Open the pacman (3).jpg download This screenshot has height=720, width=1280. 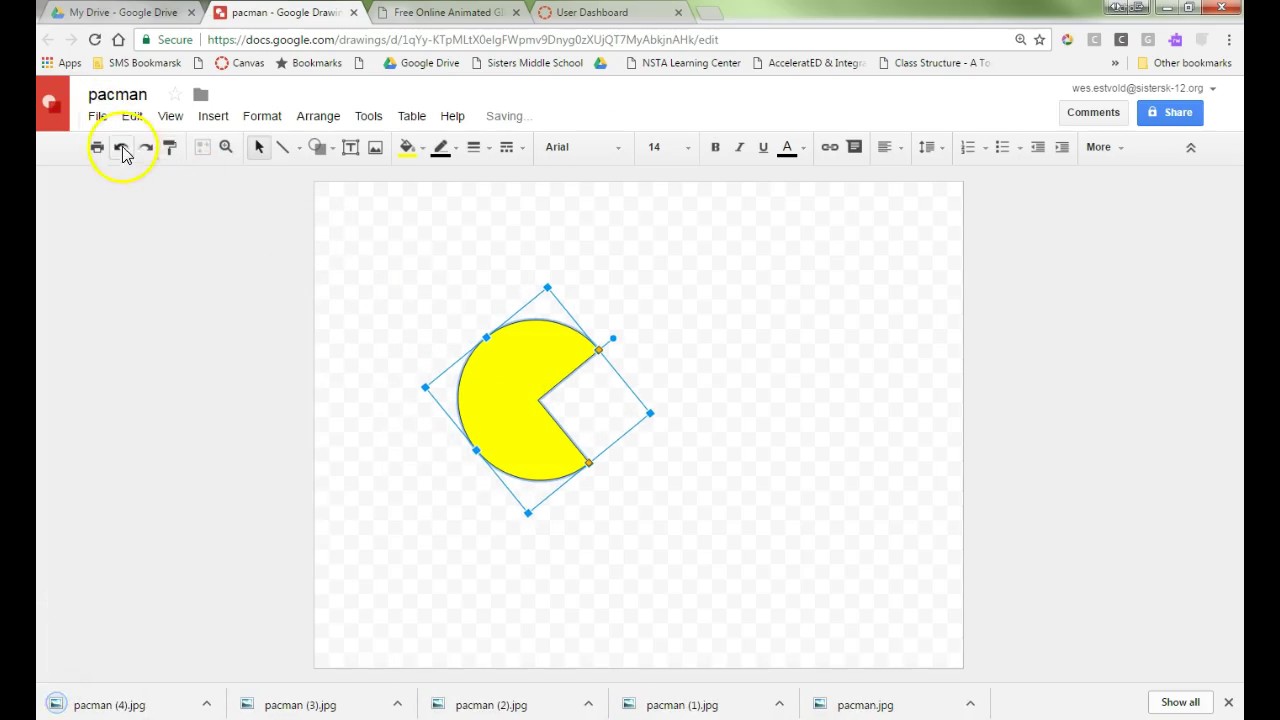click(300, 705)
